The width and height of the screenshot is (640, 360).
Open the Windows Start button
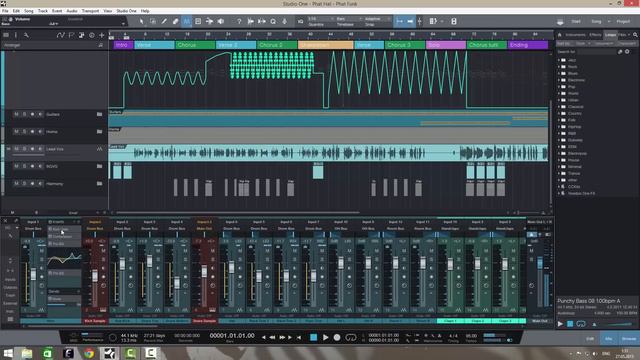pos(8,353)
